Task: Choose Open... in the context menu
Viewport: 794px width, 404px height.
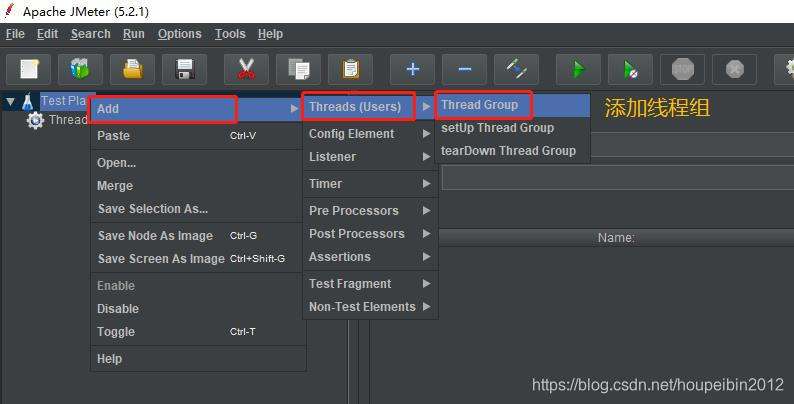Action: (x=198, y=163)
